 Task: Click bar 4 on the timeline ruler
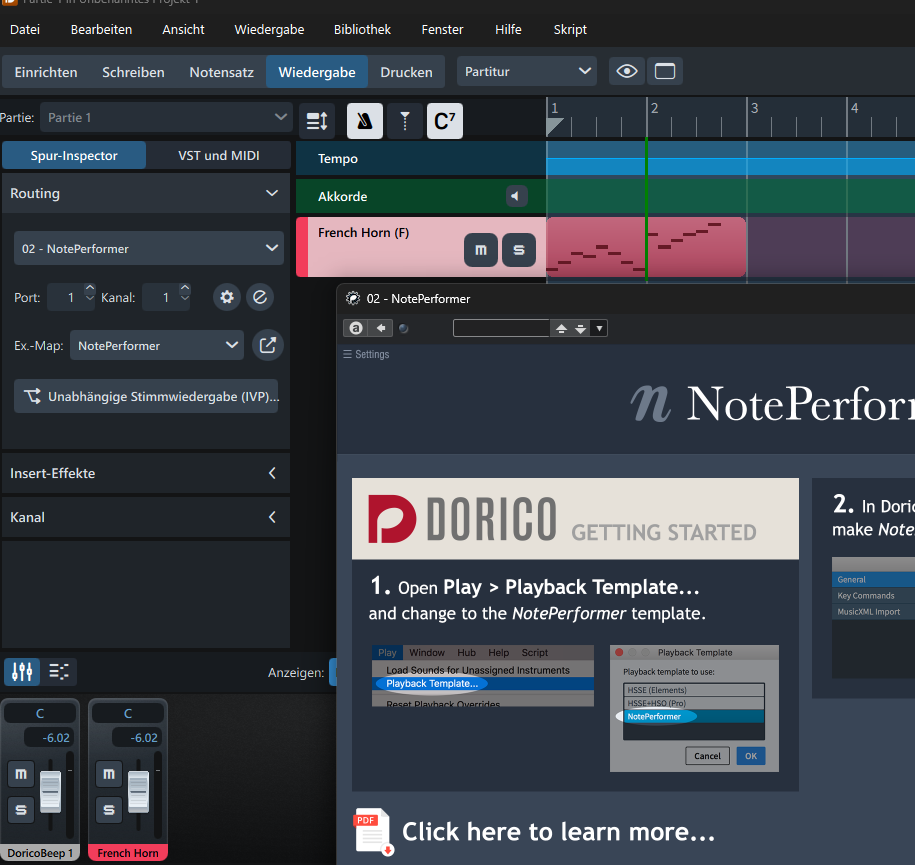(854, 109)
